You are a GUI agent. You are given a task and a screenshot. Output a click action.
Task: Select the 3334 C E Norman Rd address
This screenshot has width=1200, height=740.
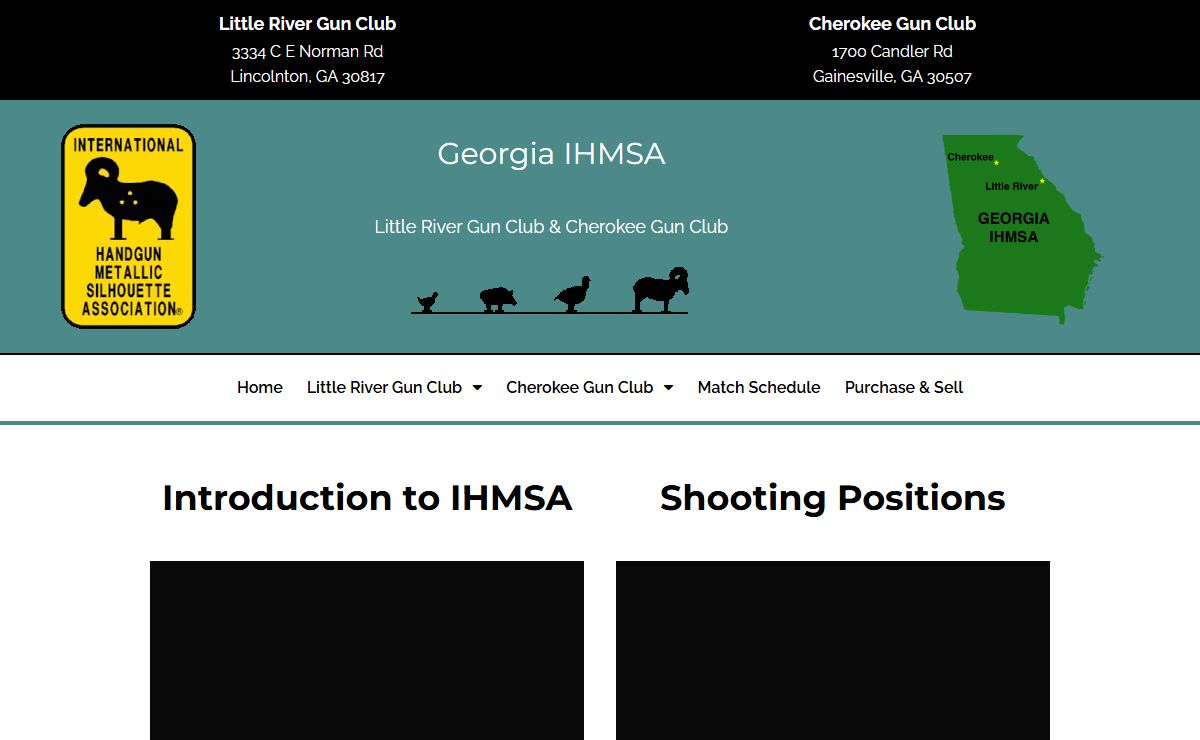[307, 51]
